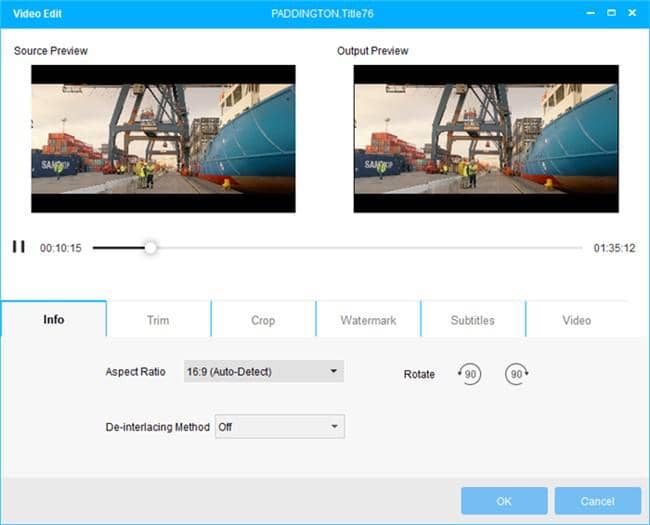Switch to the Watermark tab

(x=368, y=320)
